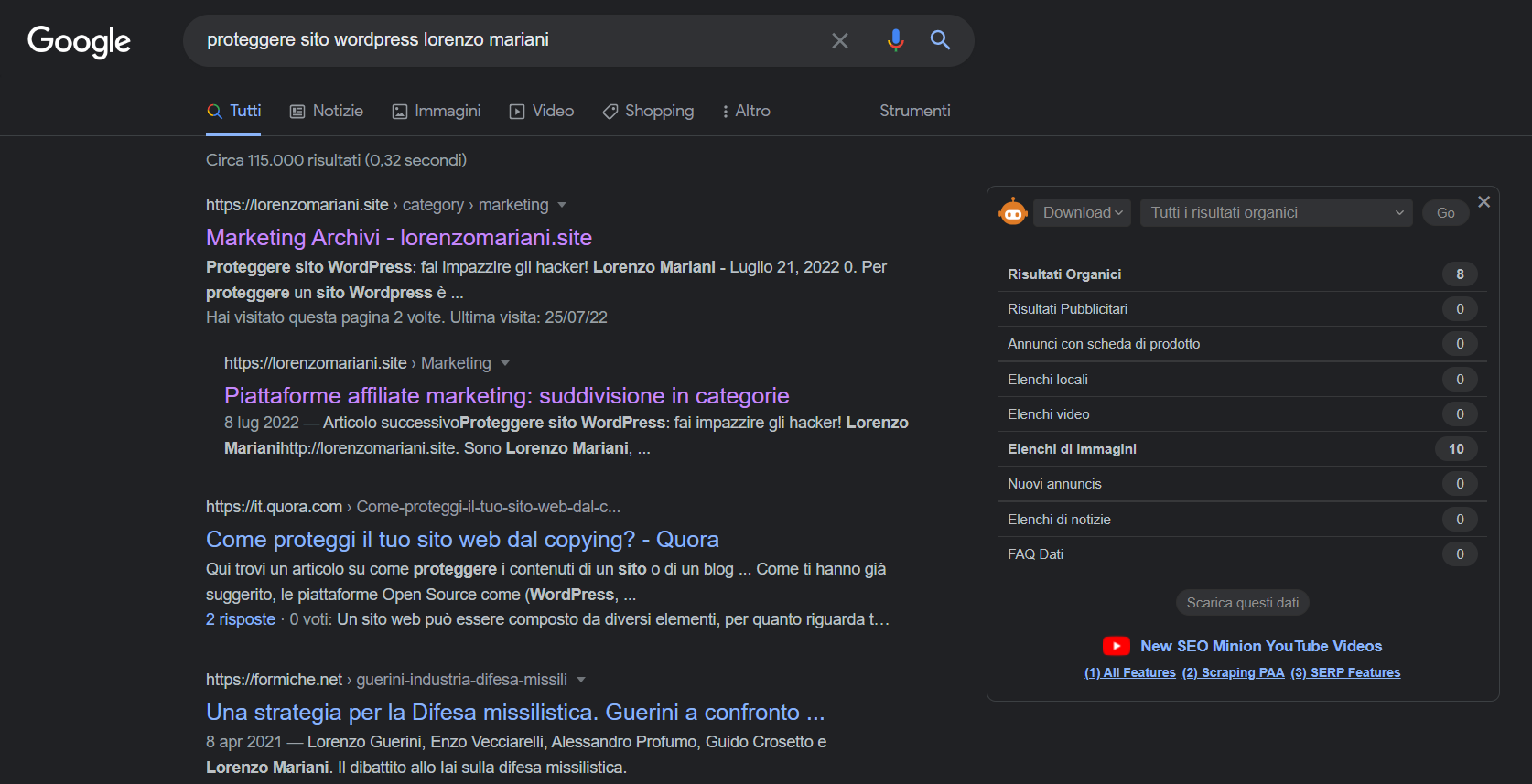This screenshot has height=784, width=1532.
Task: Click the count badge 8 for Risultati Organici
Action: tap(1460, 274)
